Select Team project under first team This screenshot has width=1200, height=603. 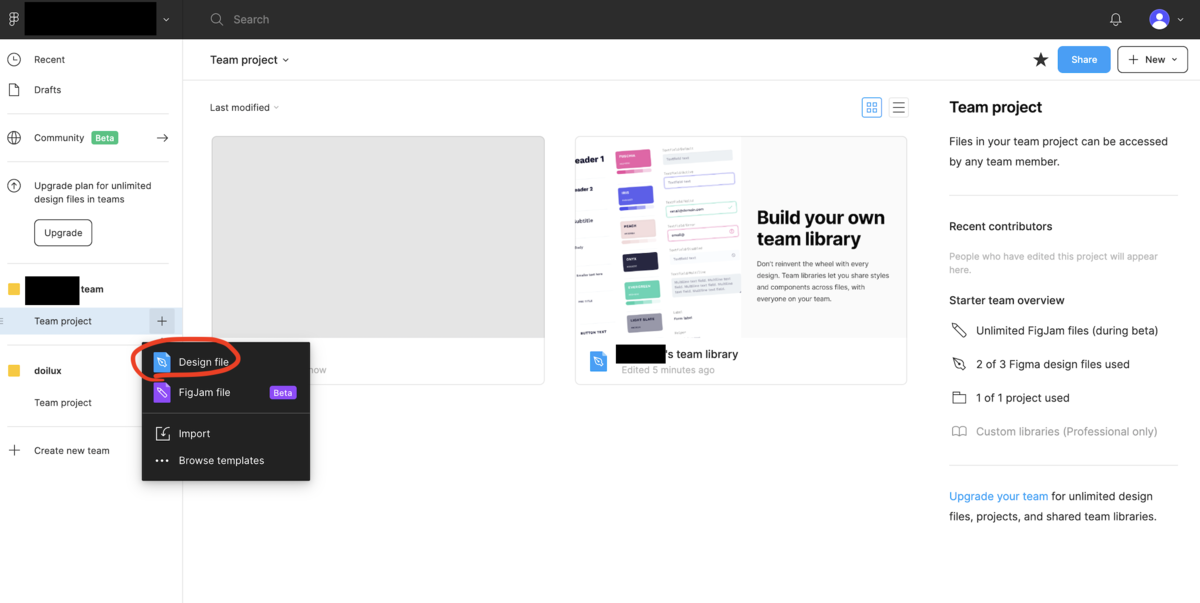[x=63, y=321]
